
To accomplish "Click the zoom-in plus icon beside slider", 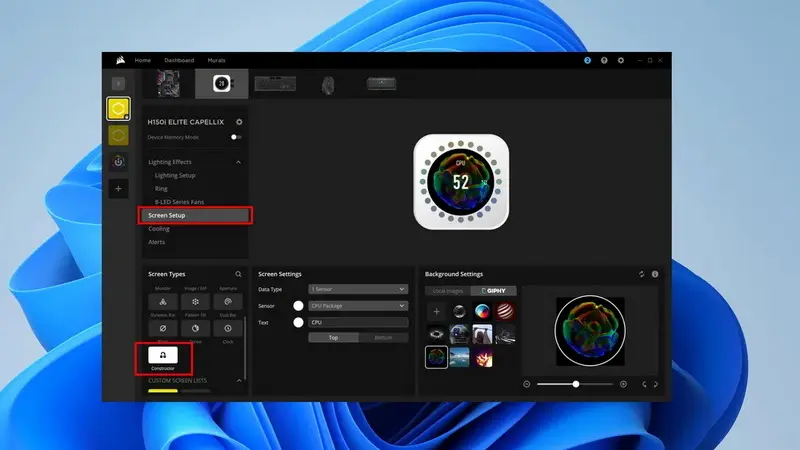I will pyautogui.click(x=623, y=384).
